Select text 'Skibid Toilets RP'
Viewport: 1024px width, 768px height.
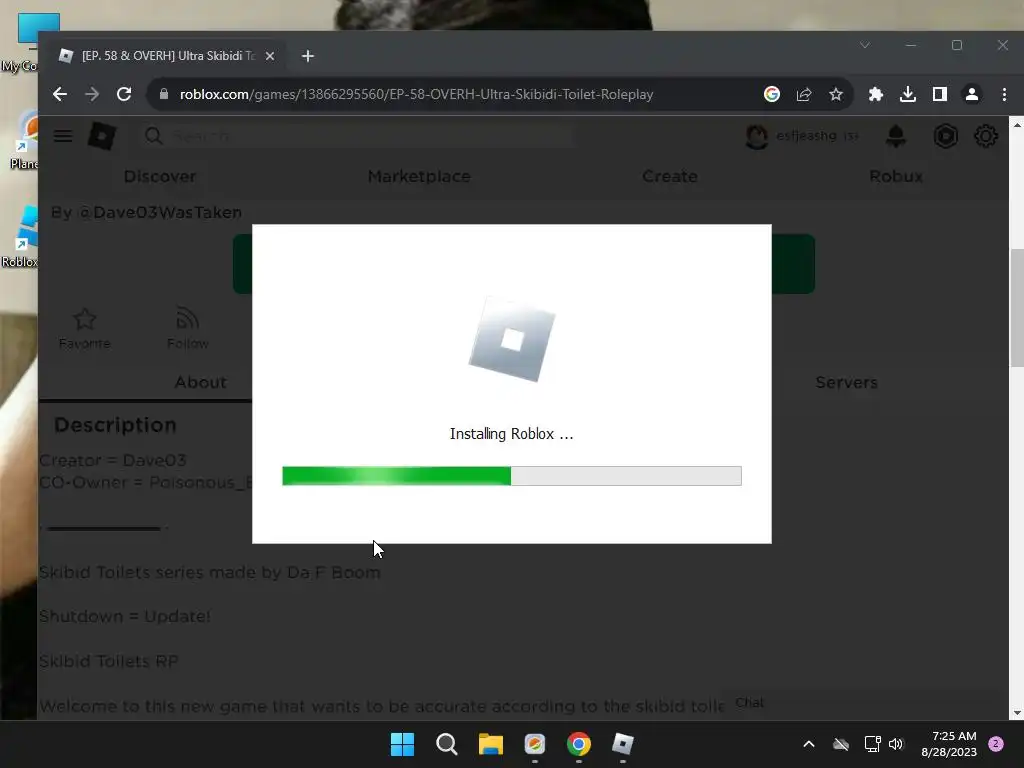[x=108, y=661]
